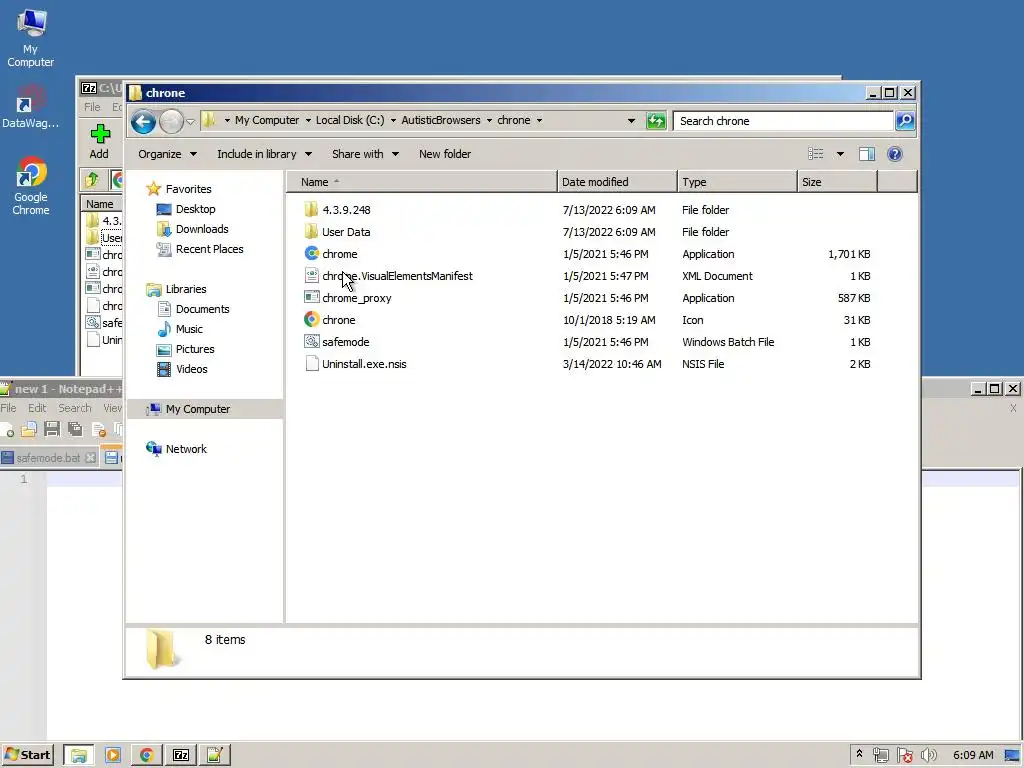Expand the address bar history dropdown
Image resolution: width=1024 pixels, height=768 pixels.
point(631,121)
